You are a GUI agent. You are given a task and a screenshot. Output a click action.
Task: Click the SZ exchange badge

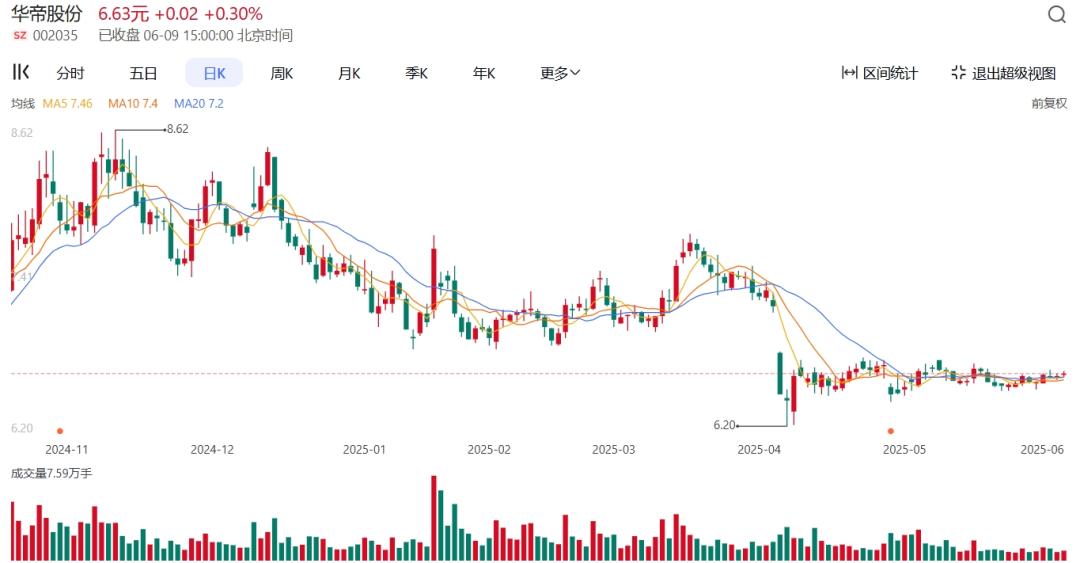click(x=20, y=35)
